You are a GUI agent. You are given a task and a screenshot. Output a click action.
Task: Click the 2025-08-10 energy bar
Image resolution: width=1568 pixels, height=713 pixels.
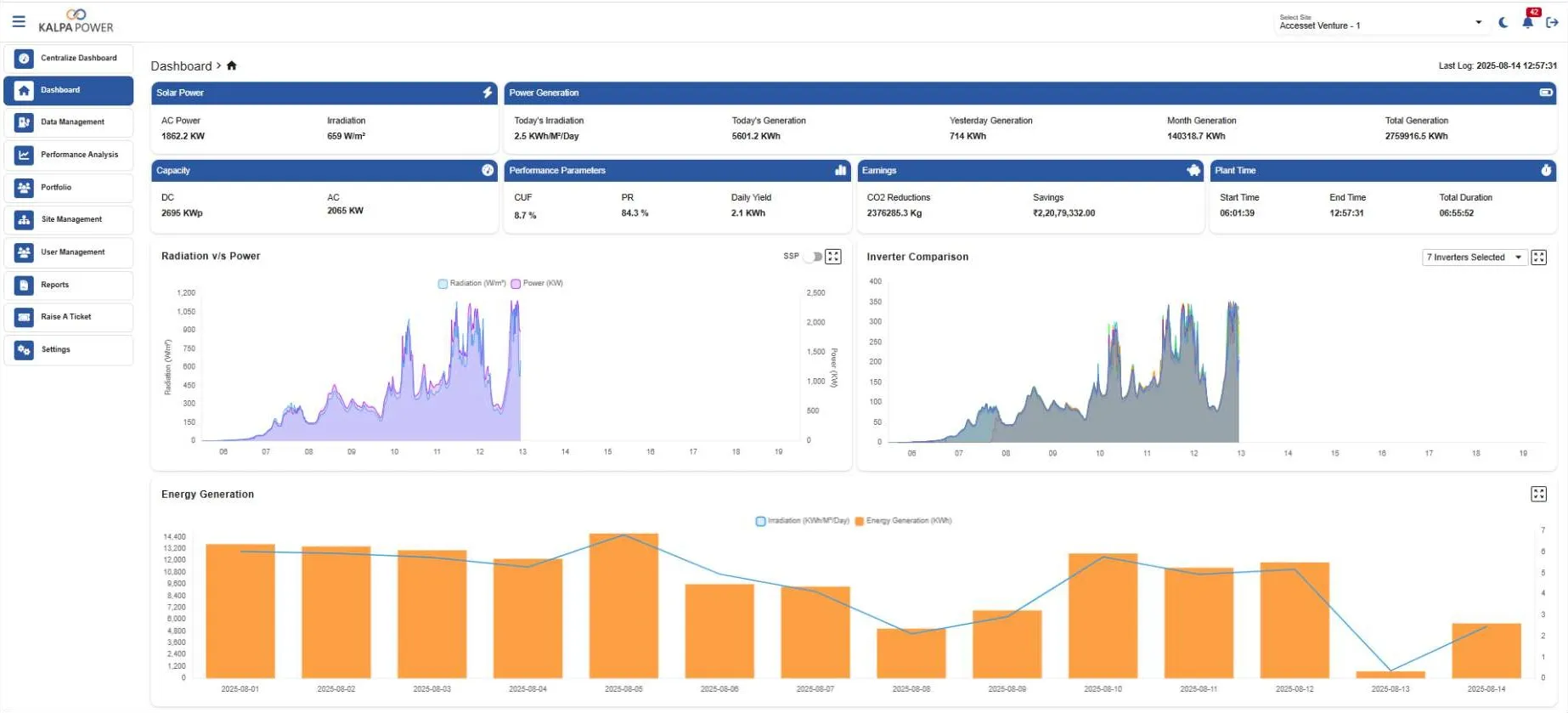click(x=1103, y=615)
